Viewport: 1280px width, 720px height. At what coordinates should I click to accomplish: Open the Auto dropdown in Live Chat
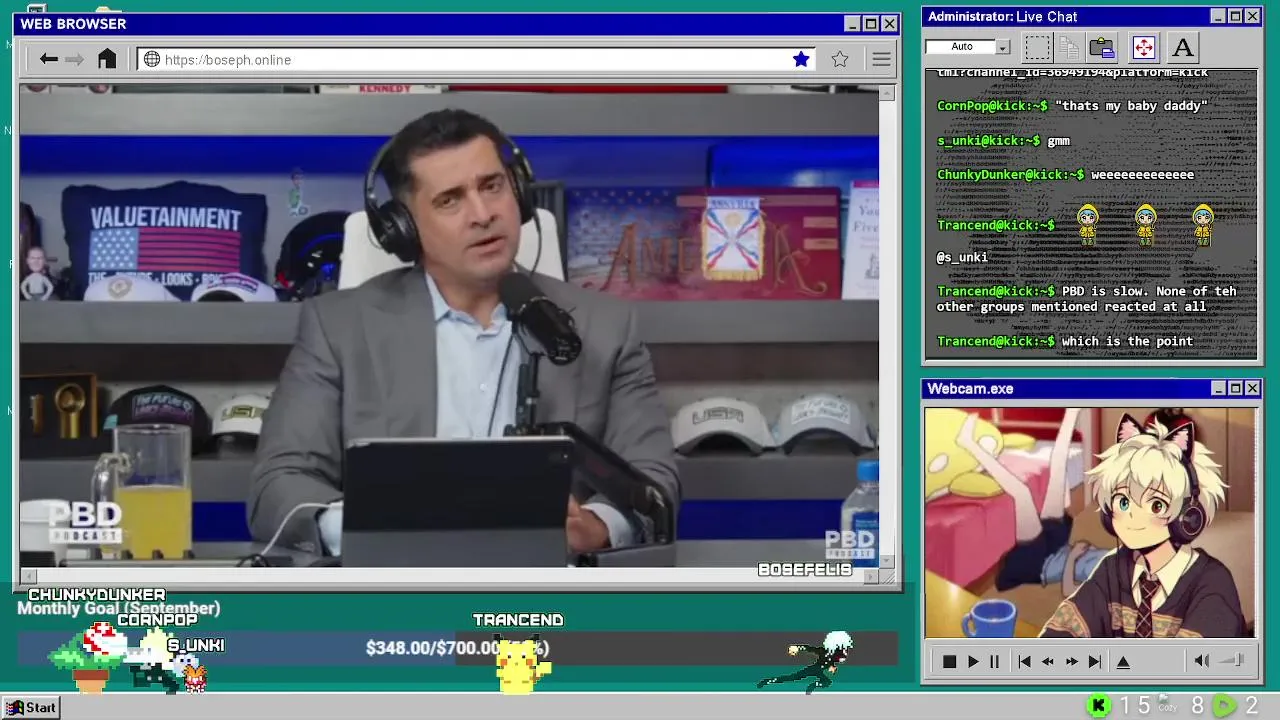(x=968, y=46)
